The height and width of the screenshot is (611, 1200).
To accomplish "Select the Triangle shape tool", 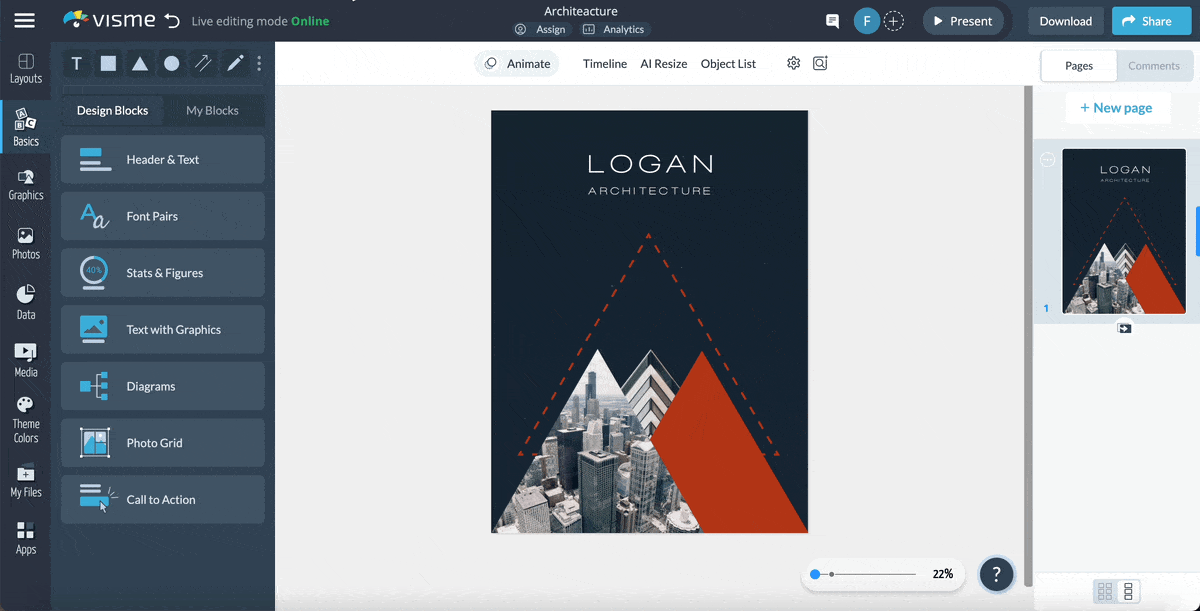I will [140, 63].
